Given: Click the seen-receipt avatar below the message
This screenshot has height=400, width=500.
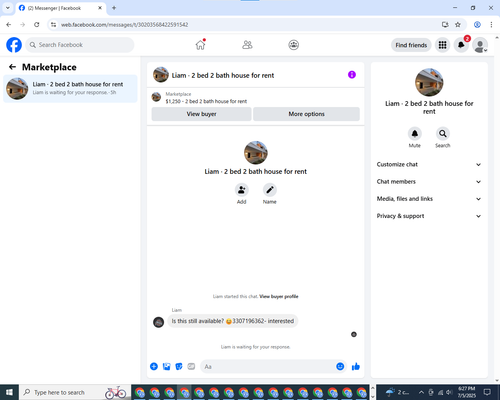Looking at the screenshot, I should [x=354, y=334].
